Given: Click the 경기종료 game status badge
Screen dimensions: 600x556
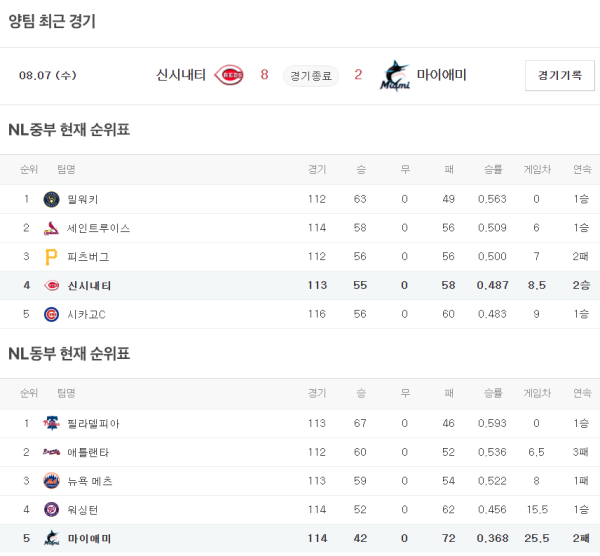Looking at the screenshot, I should tap(311, 76).
